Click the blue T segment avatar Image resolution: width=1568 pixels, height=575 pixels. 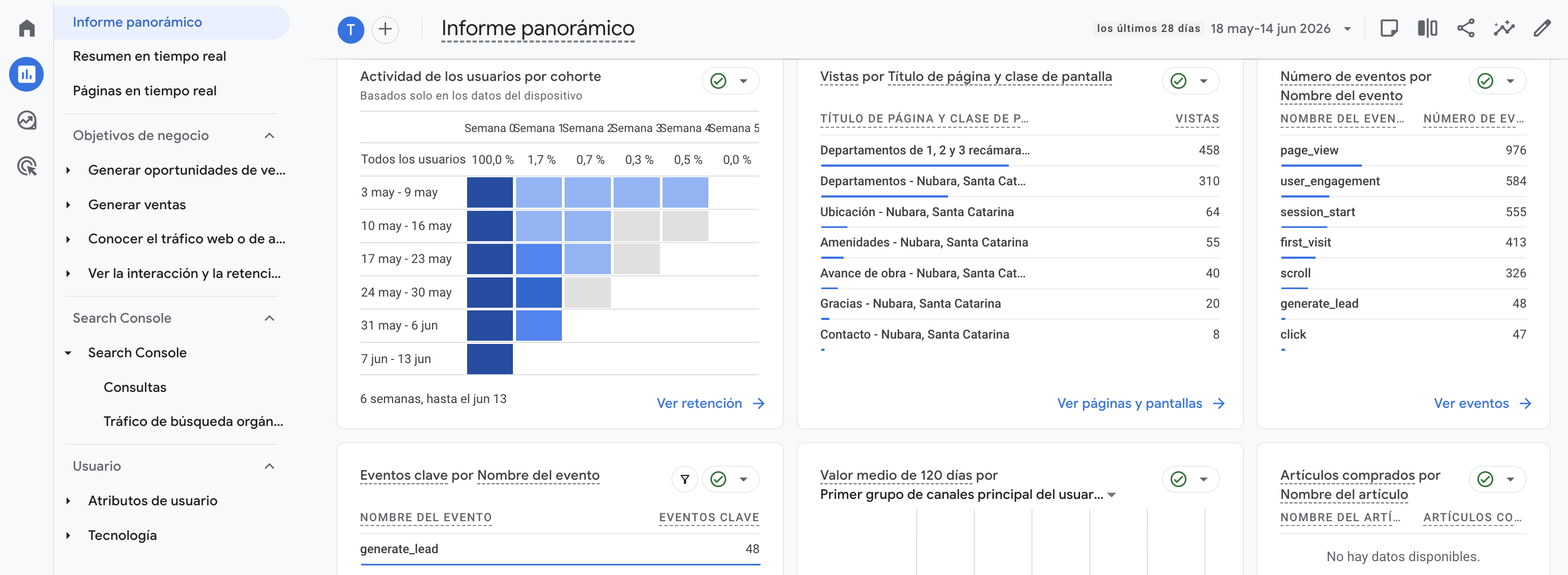point(350,29)
